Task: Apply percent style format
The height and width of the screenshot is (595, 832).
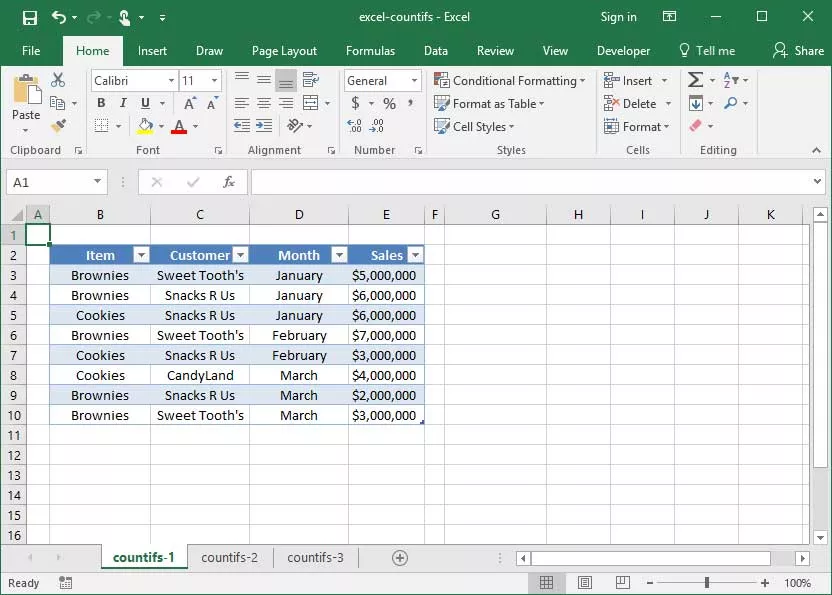Action: click(x=389, y=104)
